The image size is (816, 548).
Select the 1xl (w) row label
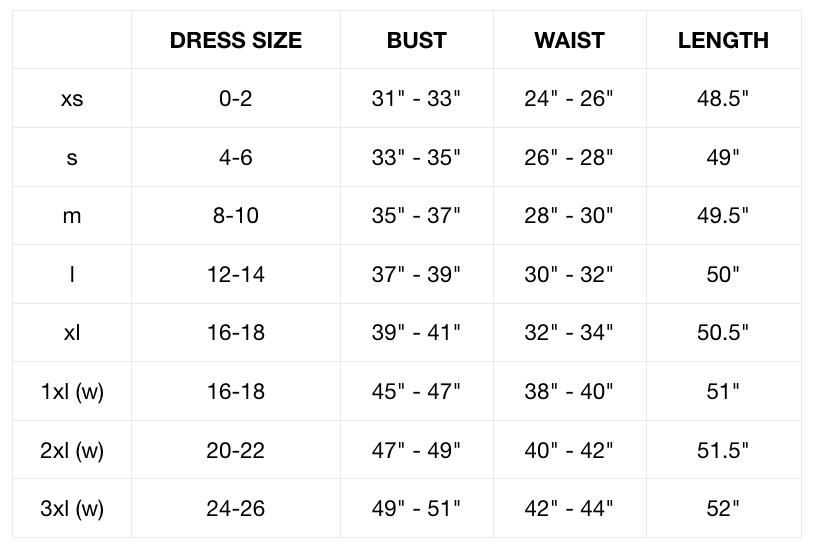tap(72, 391)
